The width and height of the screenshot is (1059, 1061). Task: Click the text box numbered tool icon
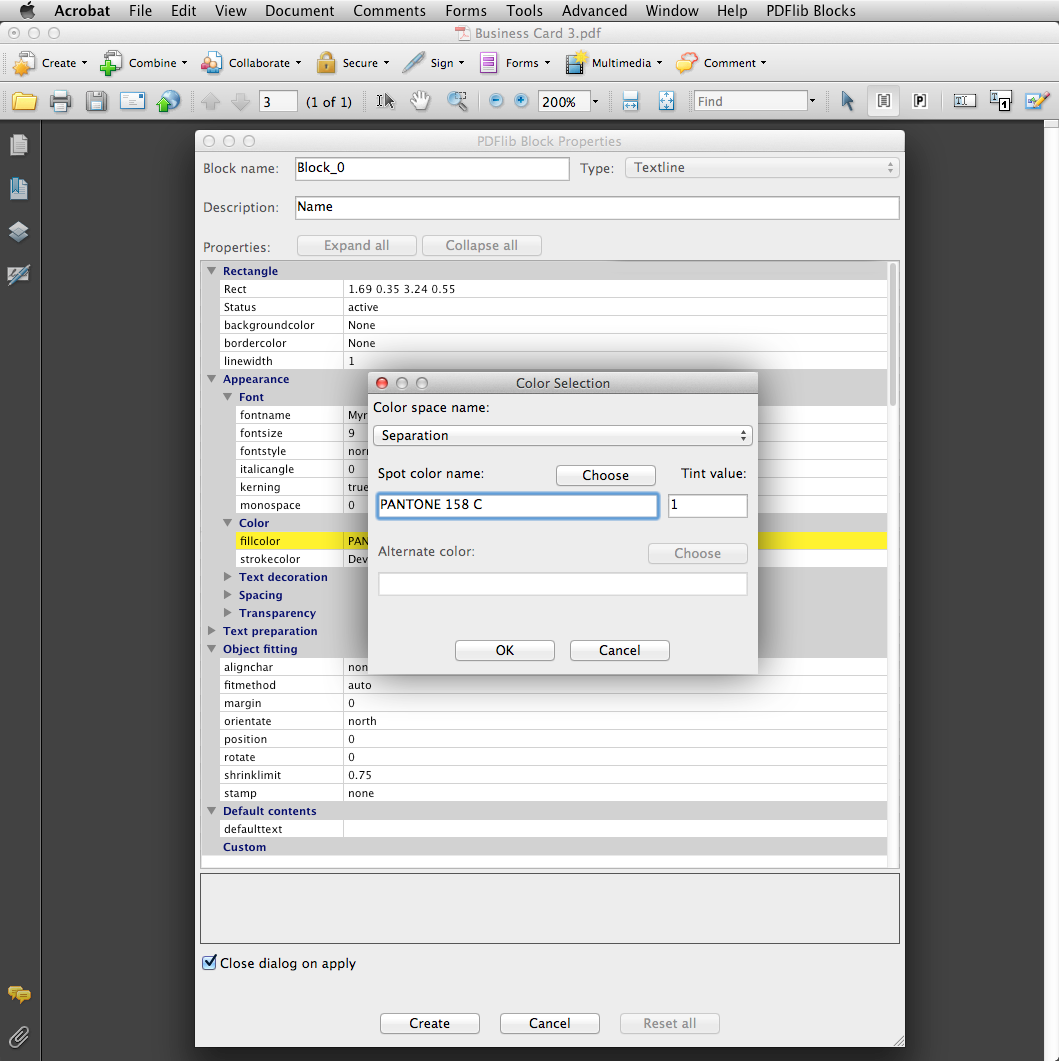(1000, 101)
